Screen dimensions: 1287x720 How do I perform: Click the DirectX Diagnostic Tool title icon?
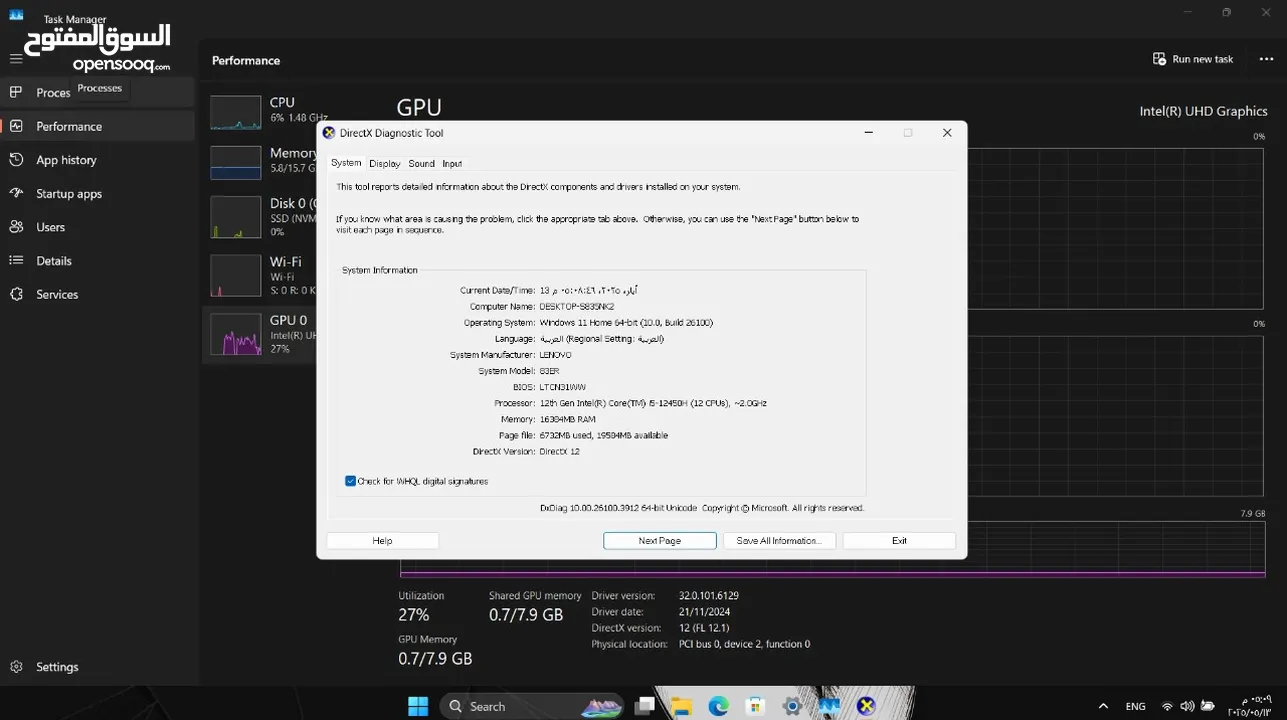(x=329, y=132)
